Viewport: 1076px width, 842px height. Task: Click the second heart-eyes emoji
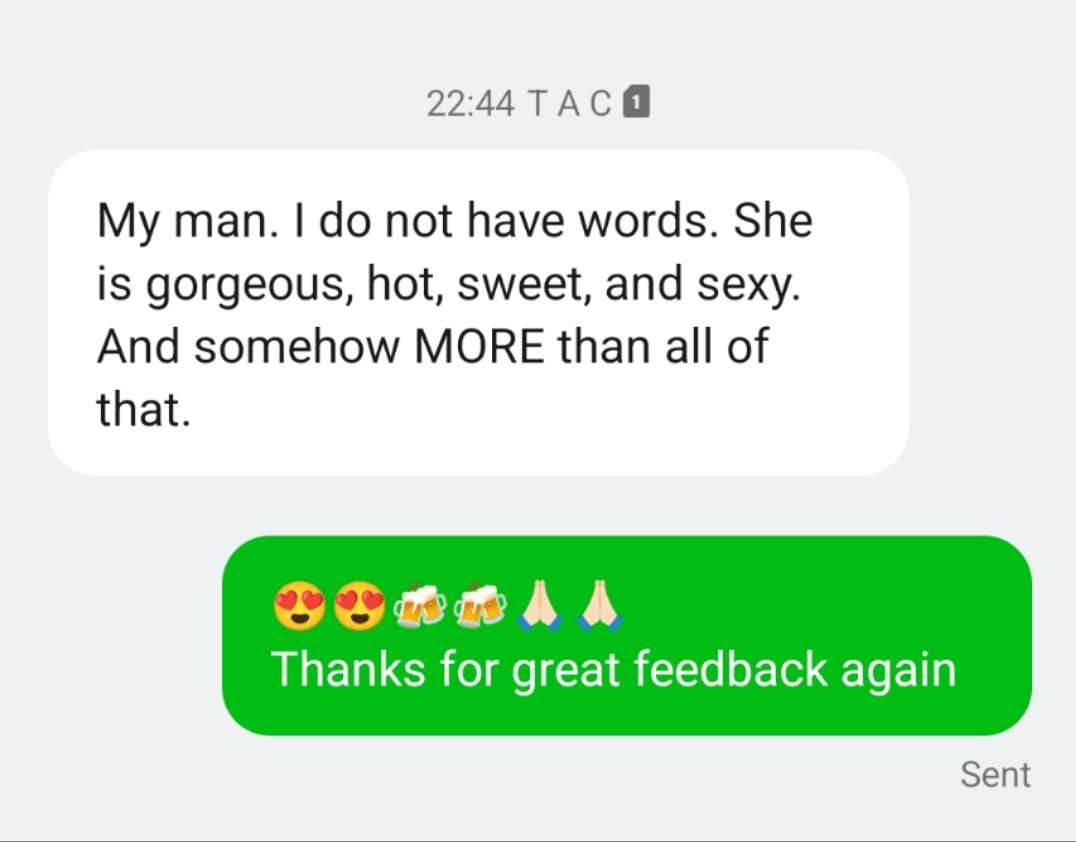(360, 605)
